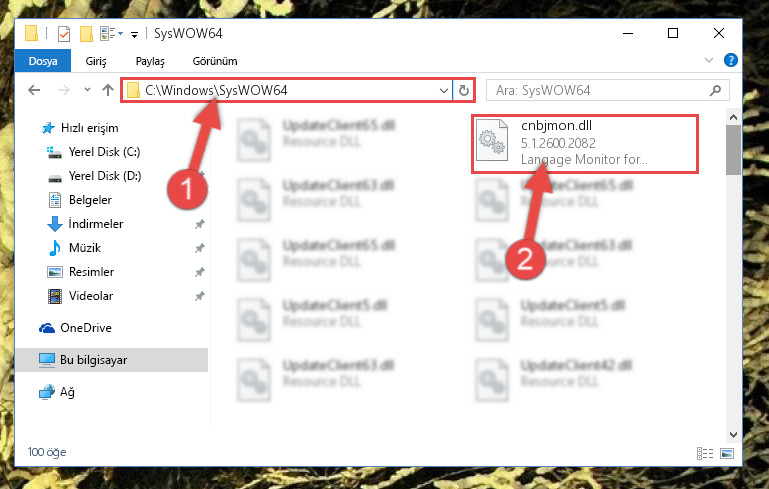Viewport: 769px width, 489px height.
Task: Open Yerel Disk (C:) in sidebar
Action: [x=104, y=152]
